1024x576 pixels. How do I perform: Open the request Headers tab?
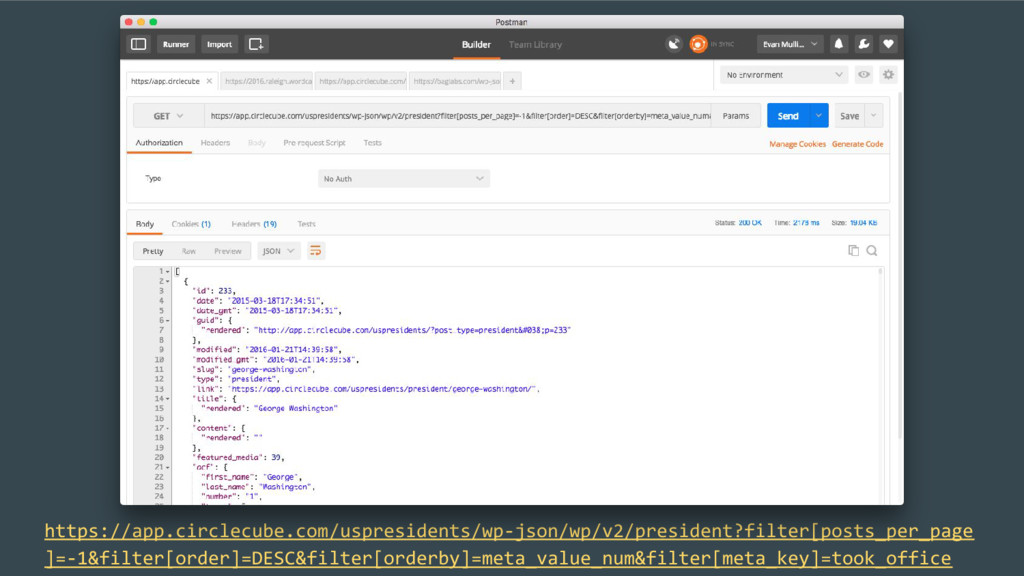(x=216, y=142)
